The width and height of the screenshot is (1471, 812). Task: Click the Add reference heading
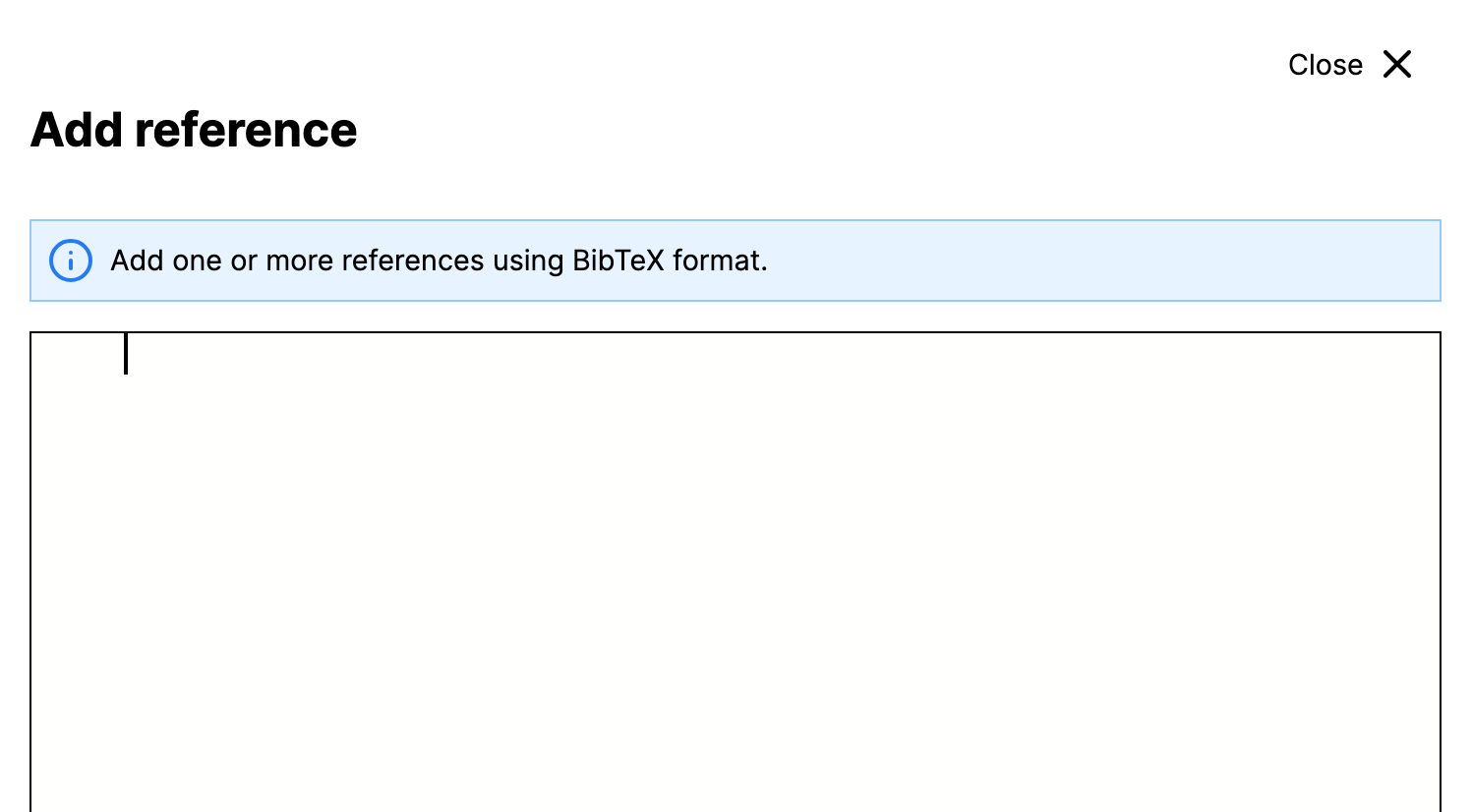click(x=194, y=129)
